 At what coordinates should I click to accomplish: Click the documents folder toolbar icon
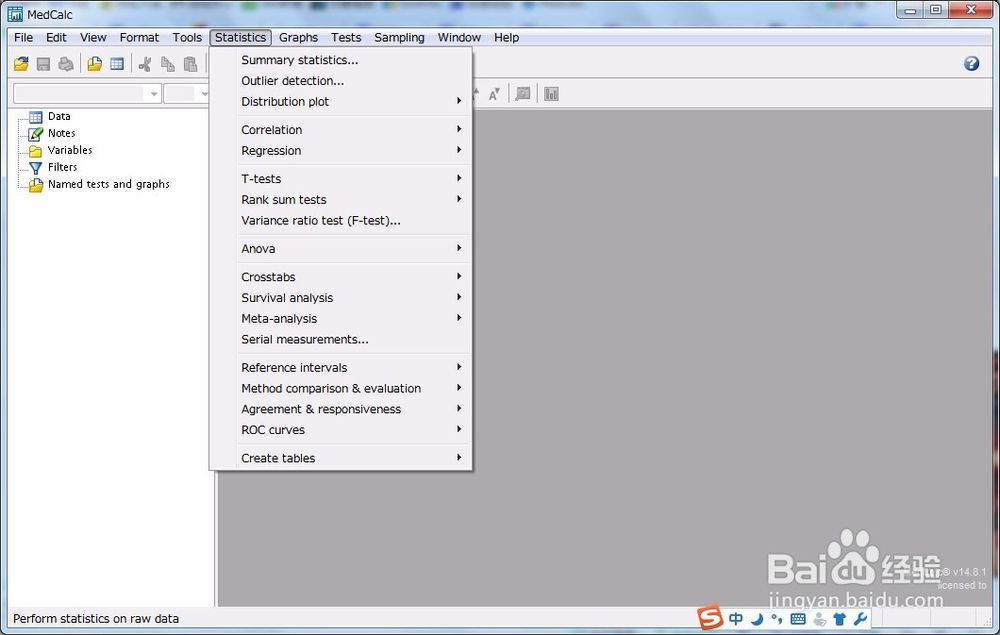(94, 64)
